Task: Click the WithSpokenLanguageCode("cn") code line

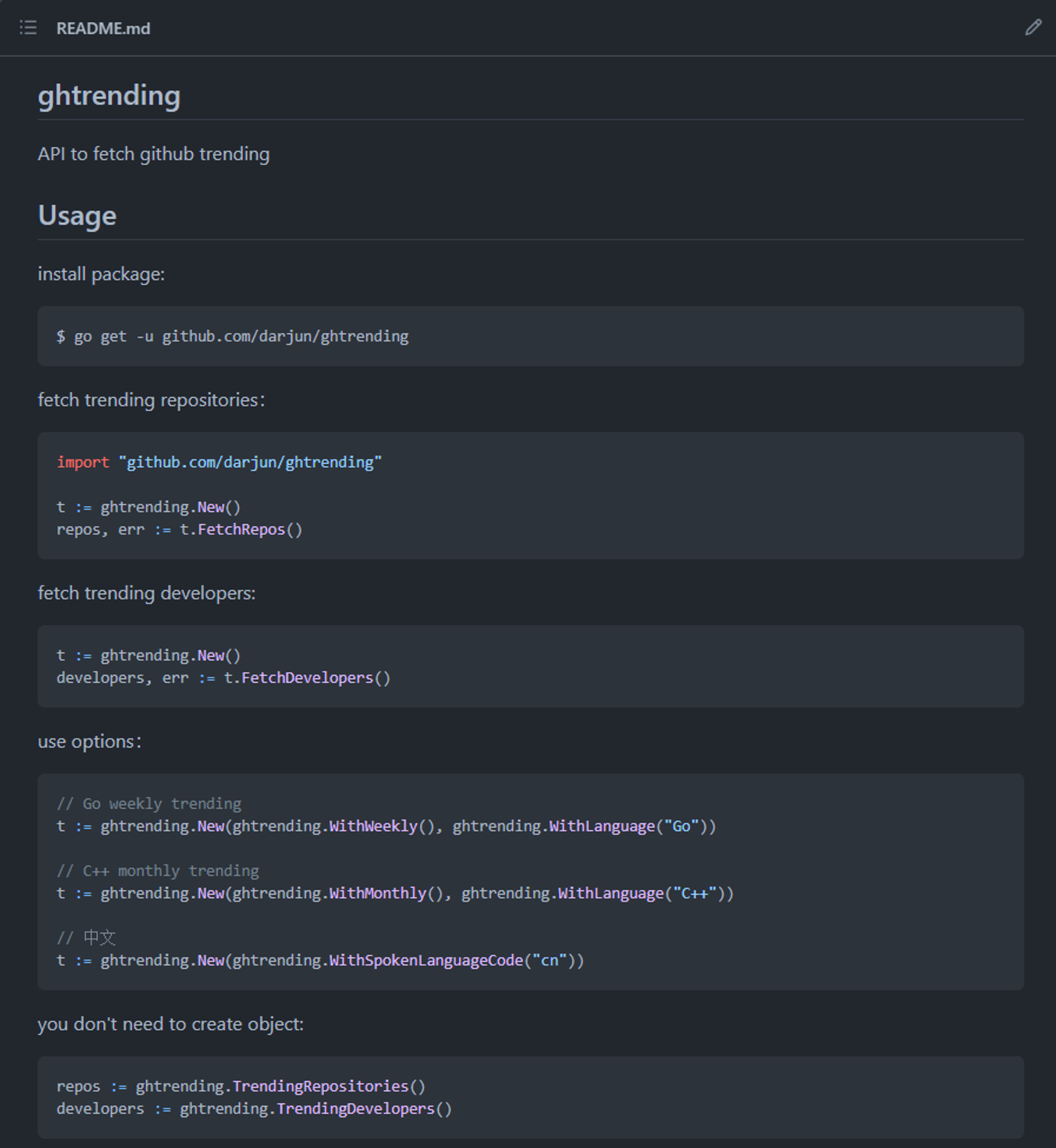Action: click(x=320, y=960)
